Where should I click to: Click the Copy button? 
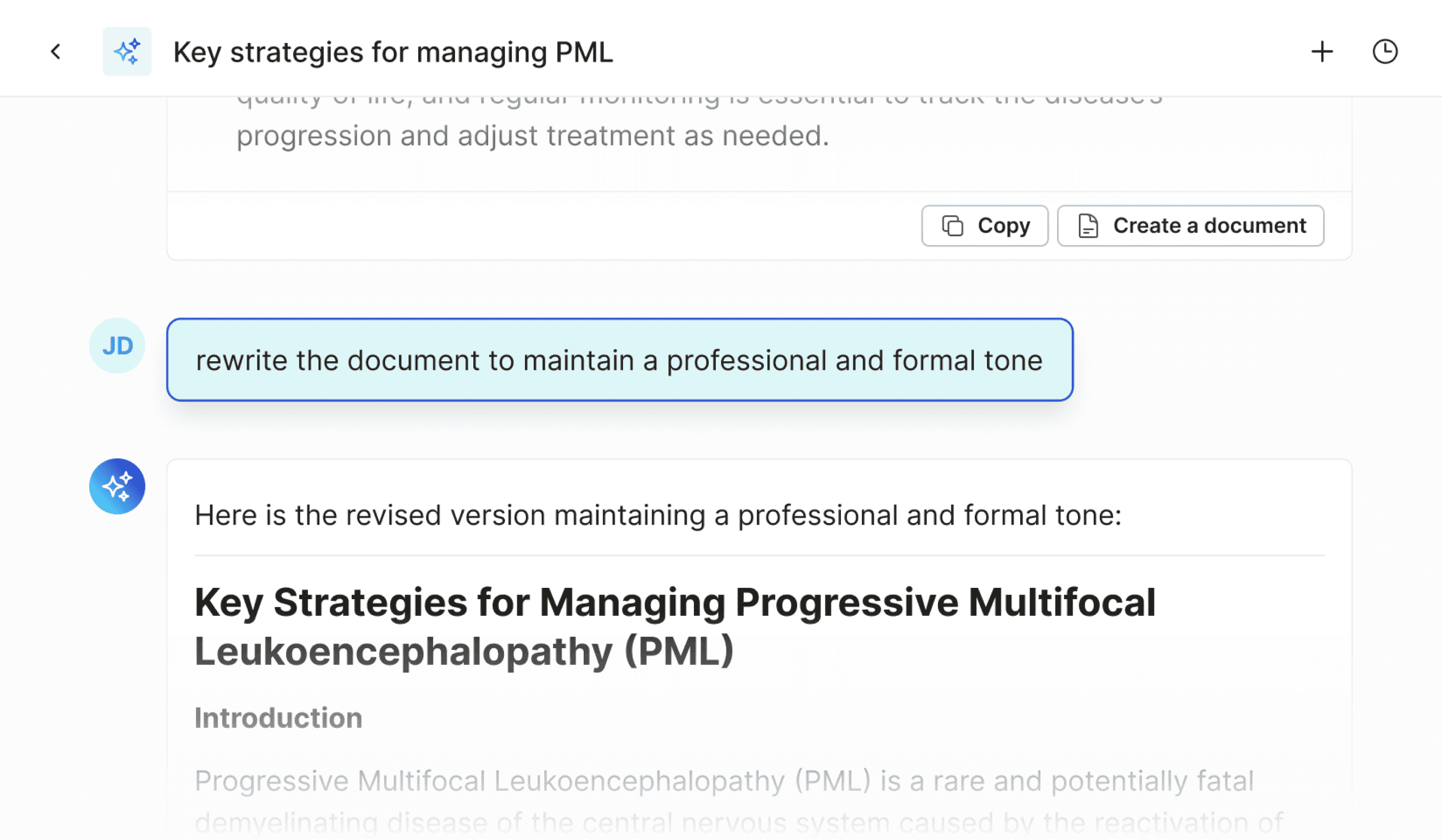click(x=985, y=226)
